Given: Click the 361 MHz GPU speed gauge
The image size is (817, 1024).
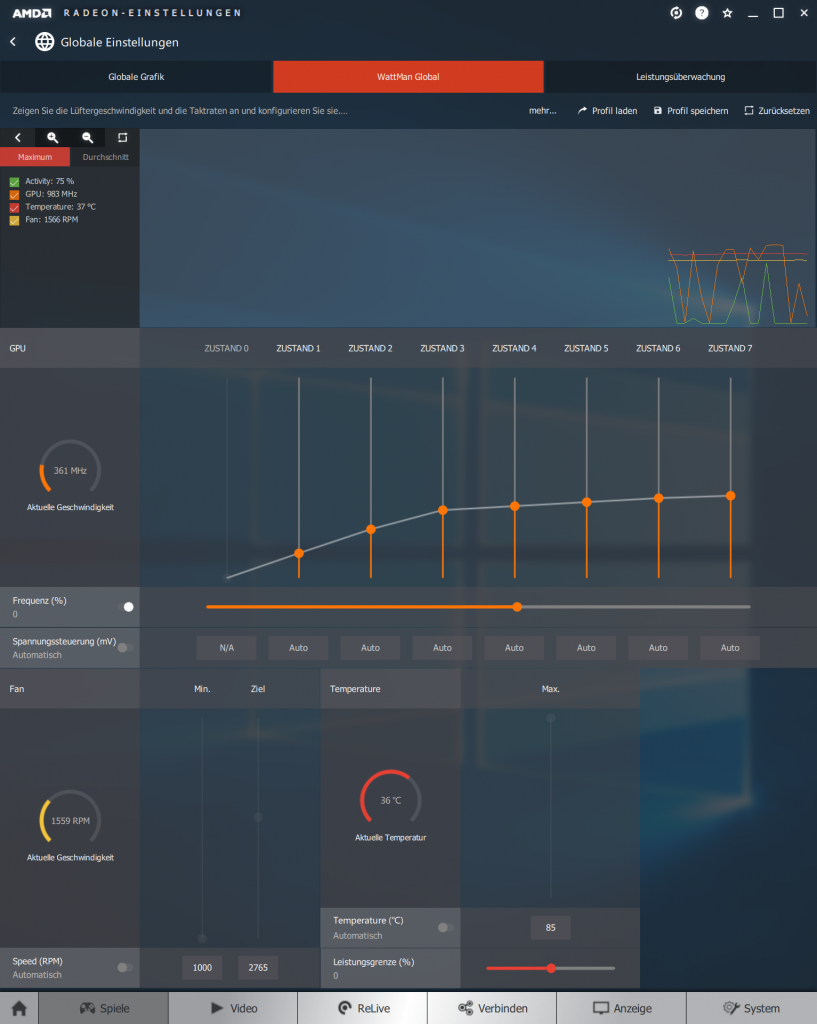Looking at the screenshot, I should pos(70,468).
